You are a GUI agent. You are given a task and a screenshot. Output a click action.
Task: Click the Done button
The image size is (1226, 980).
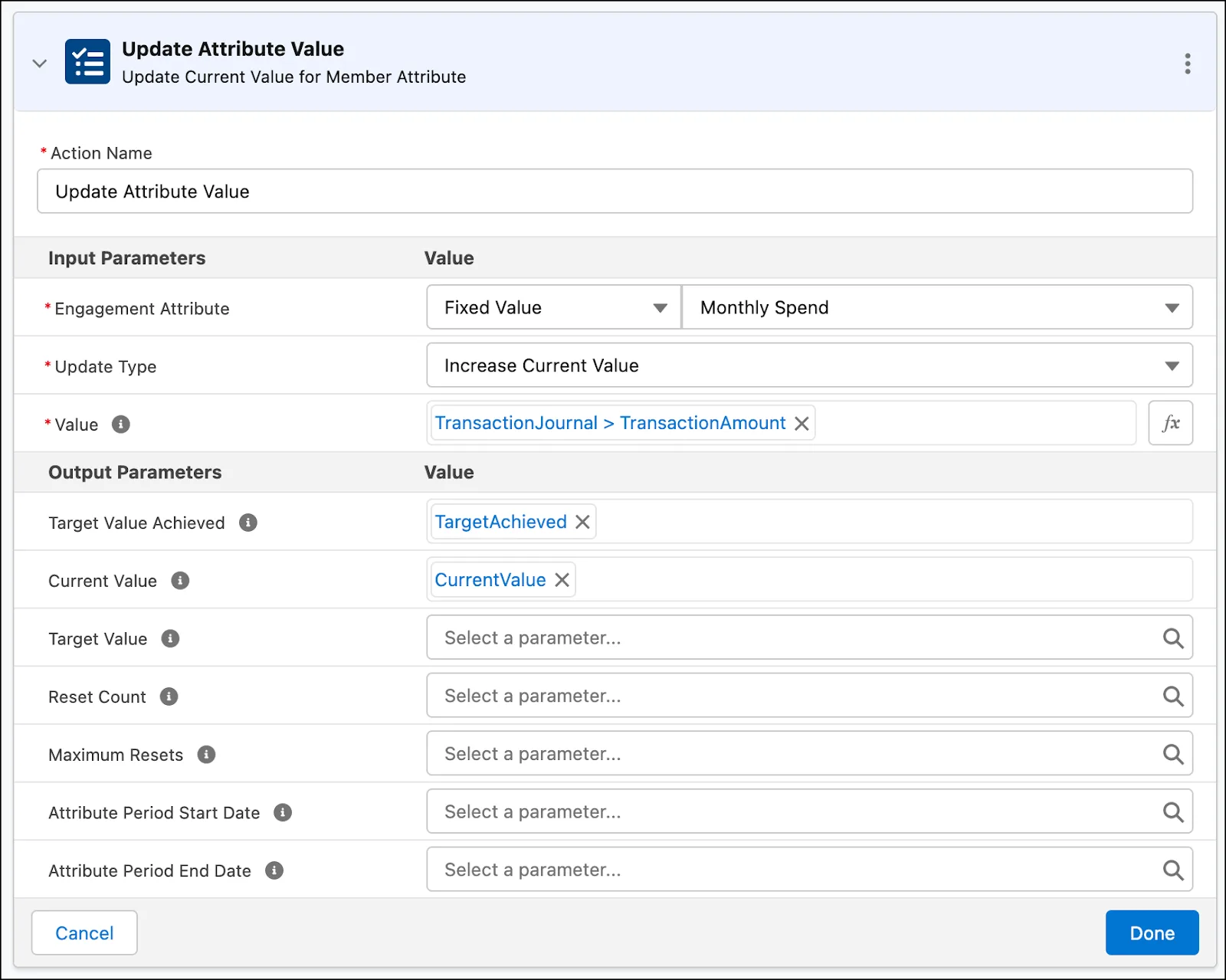(1152, 932)
